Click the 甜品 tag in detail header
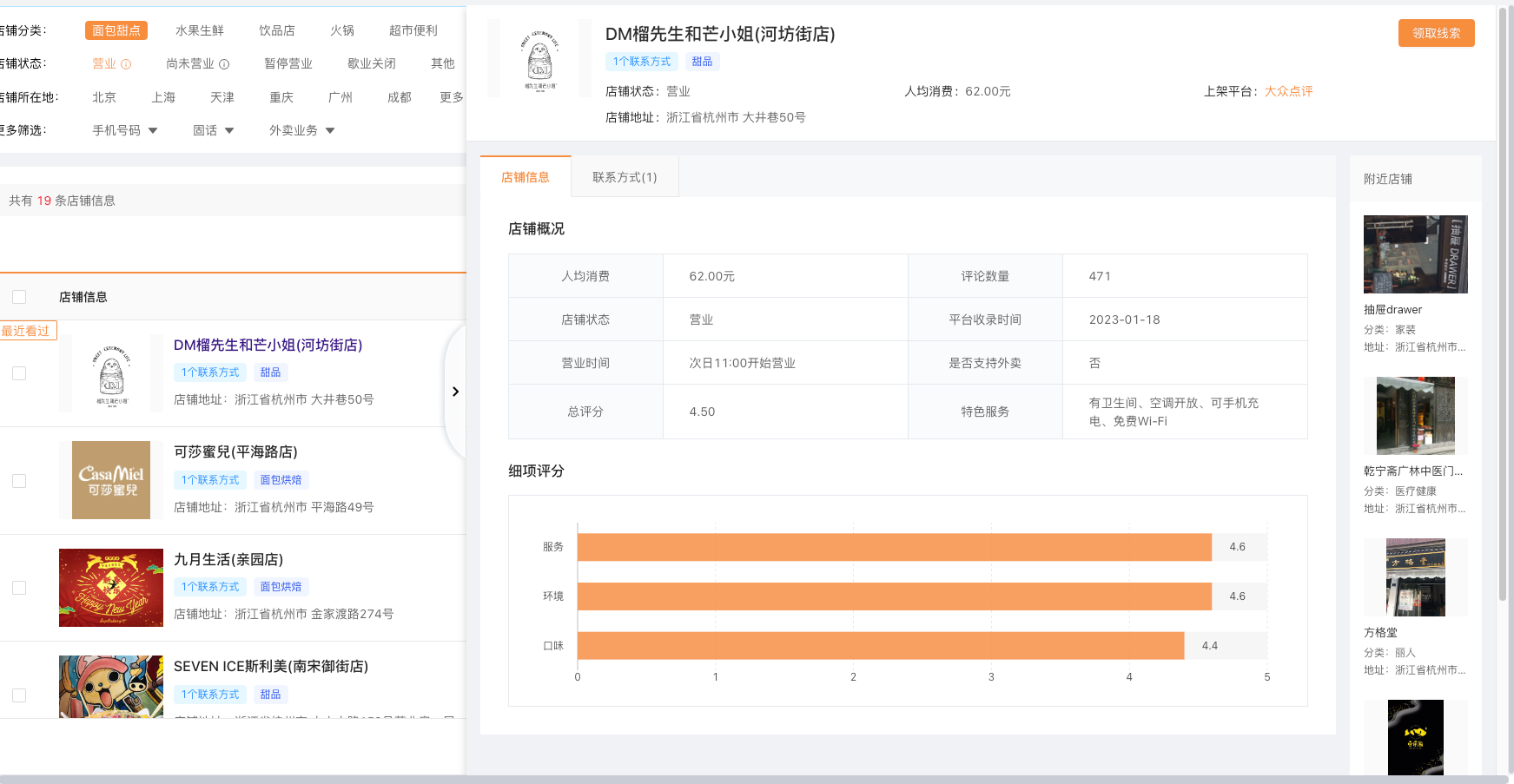 (x=703, y=62)
